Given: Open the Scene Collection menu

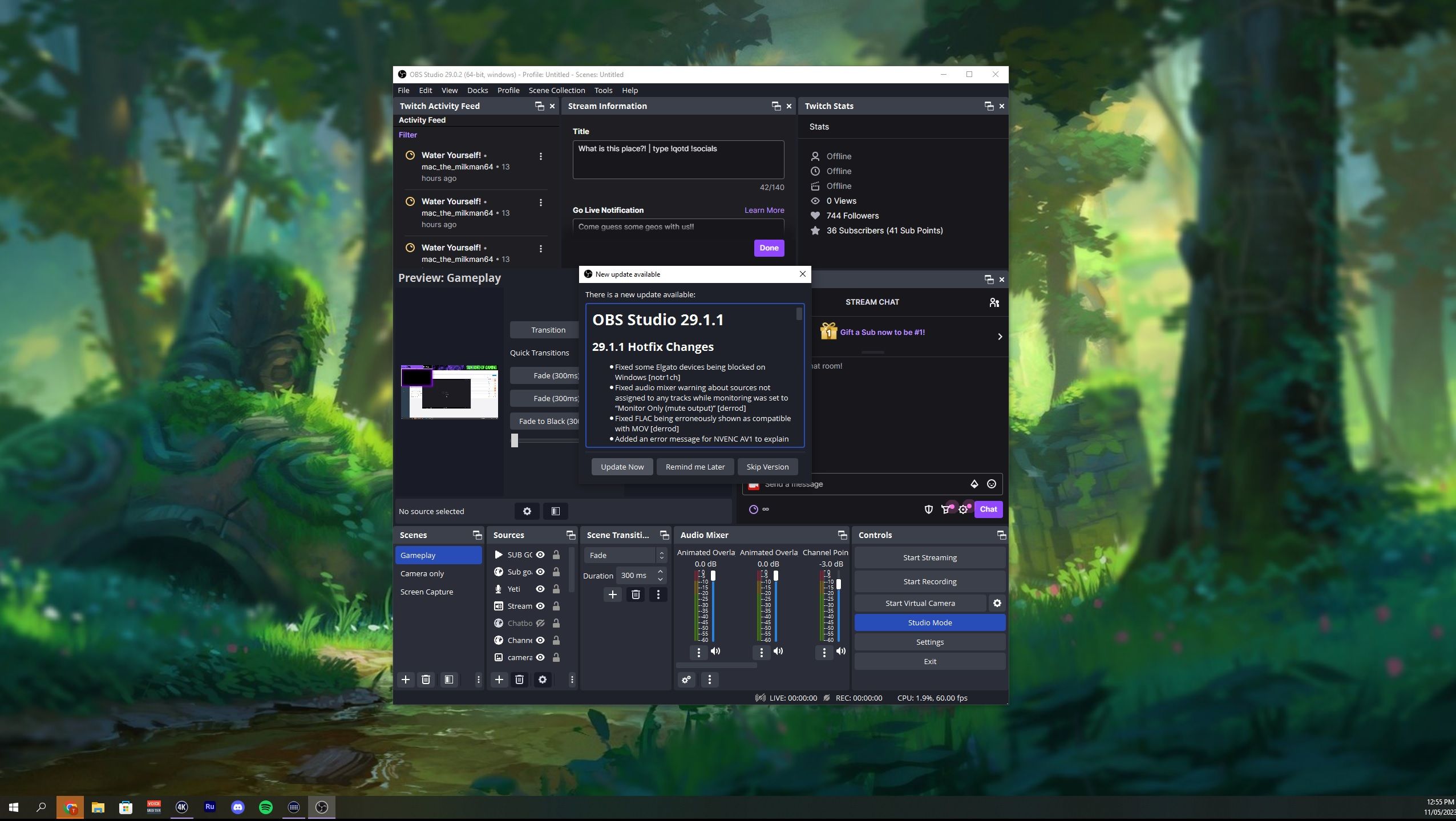Looking at the screenshot, I should click(556, 90).
